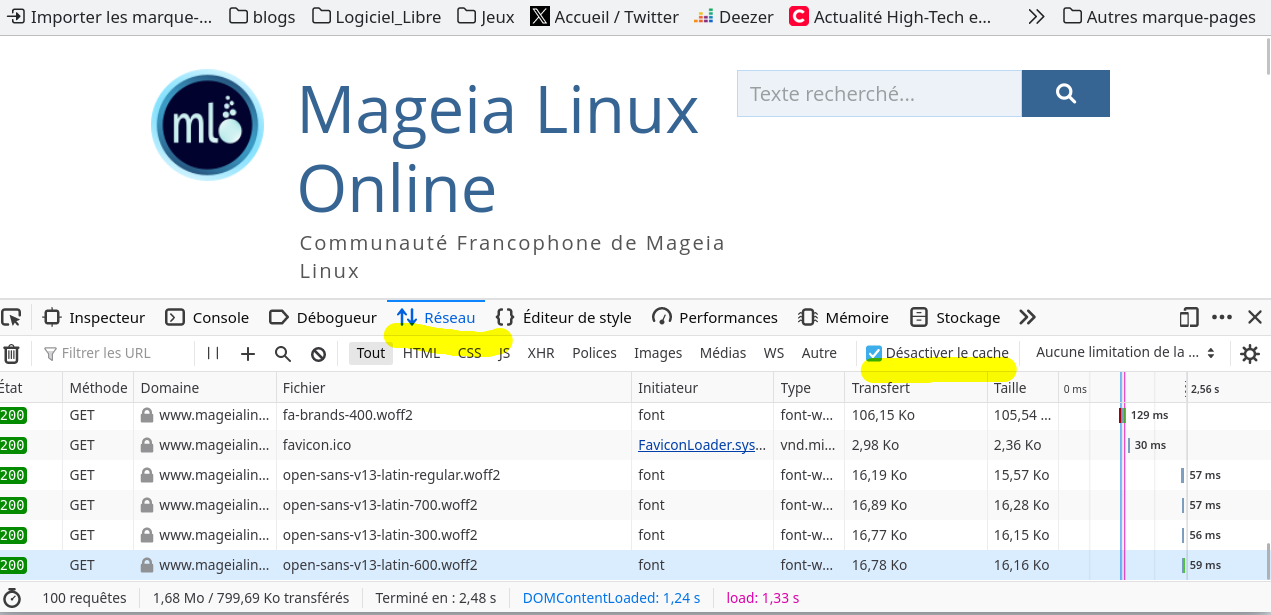The width and height of the screenshot is (1271, 615).
Task: Uncheck Désactiver le cache checkbox
Action: tap(874, 353)
